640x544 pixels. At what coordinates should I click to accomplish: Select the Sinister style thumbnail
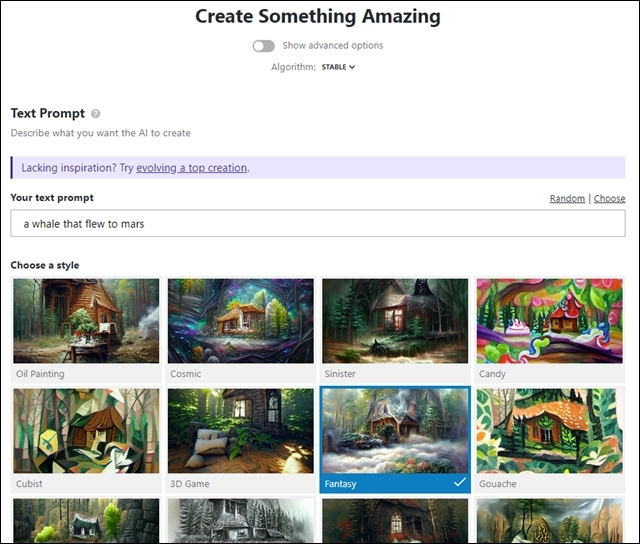395,321
